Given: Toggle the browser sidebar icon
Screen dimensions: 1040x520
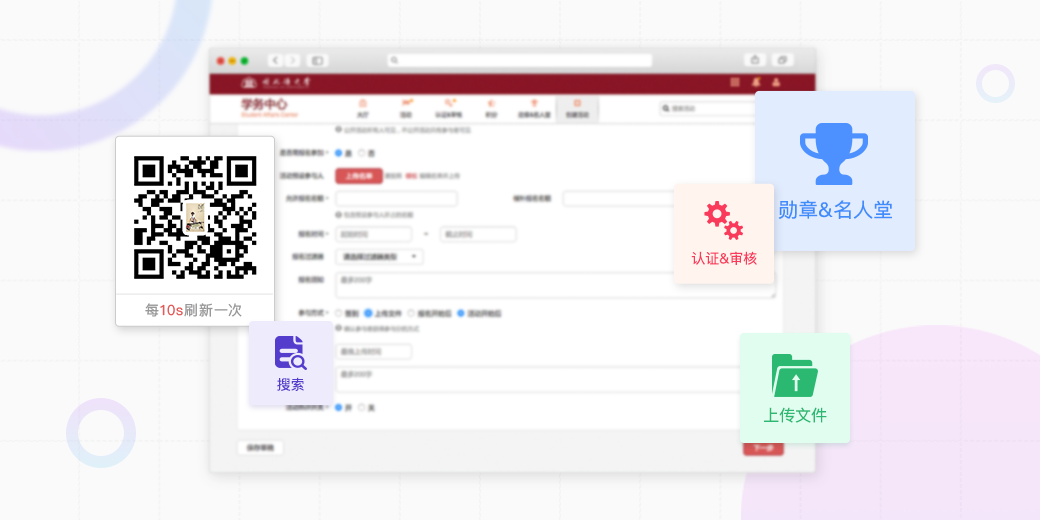Looking at the screenshot, I should [317, 60].
